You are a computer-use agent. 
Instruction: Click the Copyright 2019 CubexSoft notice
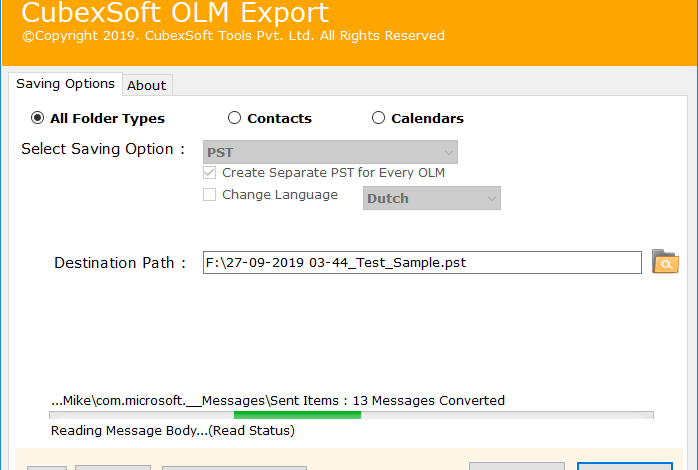233,36
